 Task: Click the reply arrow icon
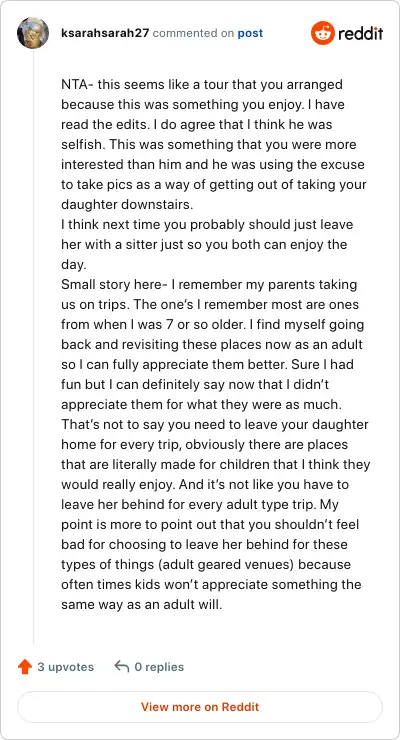122,667
